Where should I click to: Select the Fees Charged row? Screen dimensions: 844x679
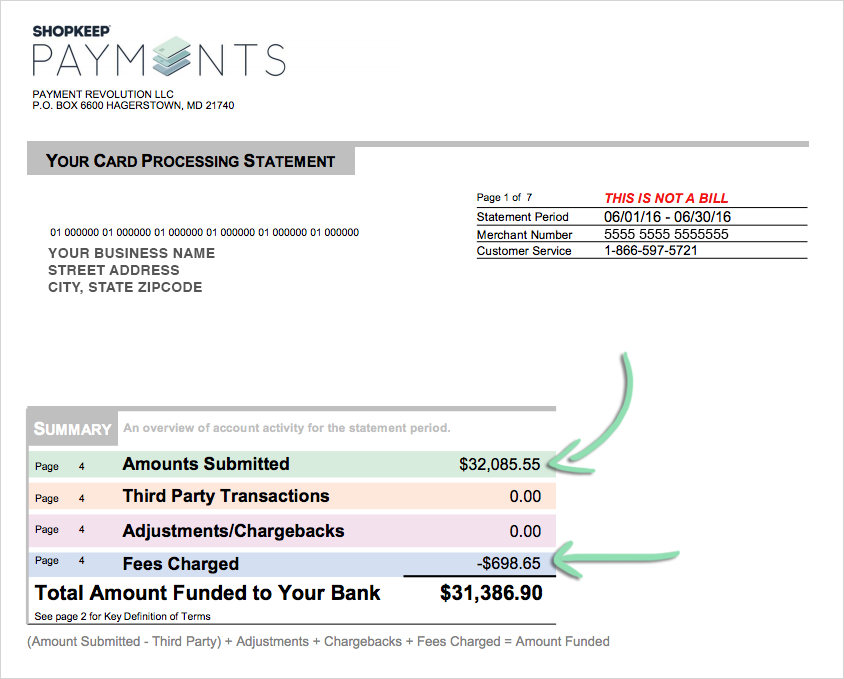point(292,563)
